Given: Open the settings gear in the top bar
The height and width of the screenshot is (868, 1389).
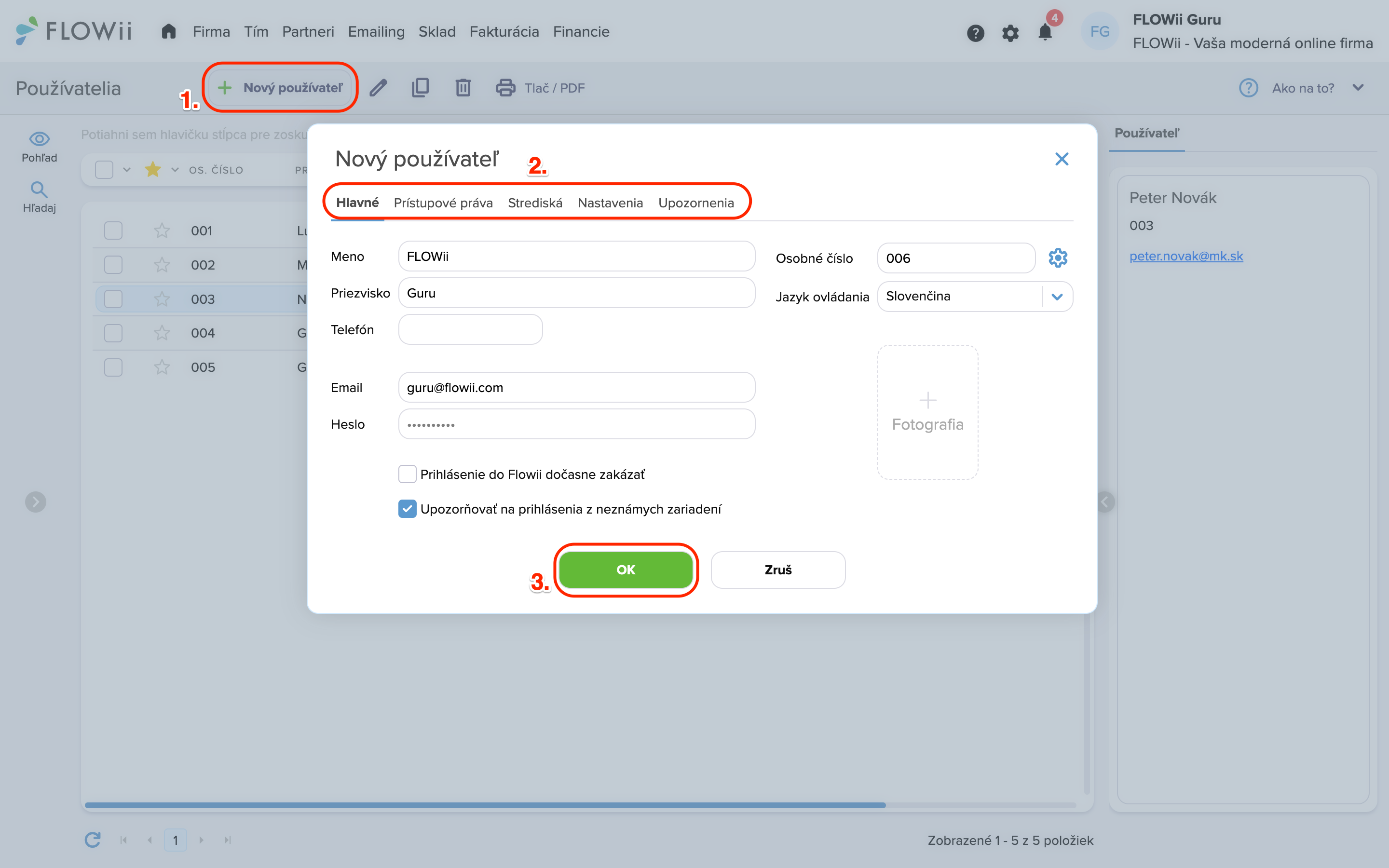Looking at the screenshot, I should click(1010, 33).
